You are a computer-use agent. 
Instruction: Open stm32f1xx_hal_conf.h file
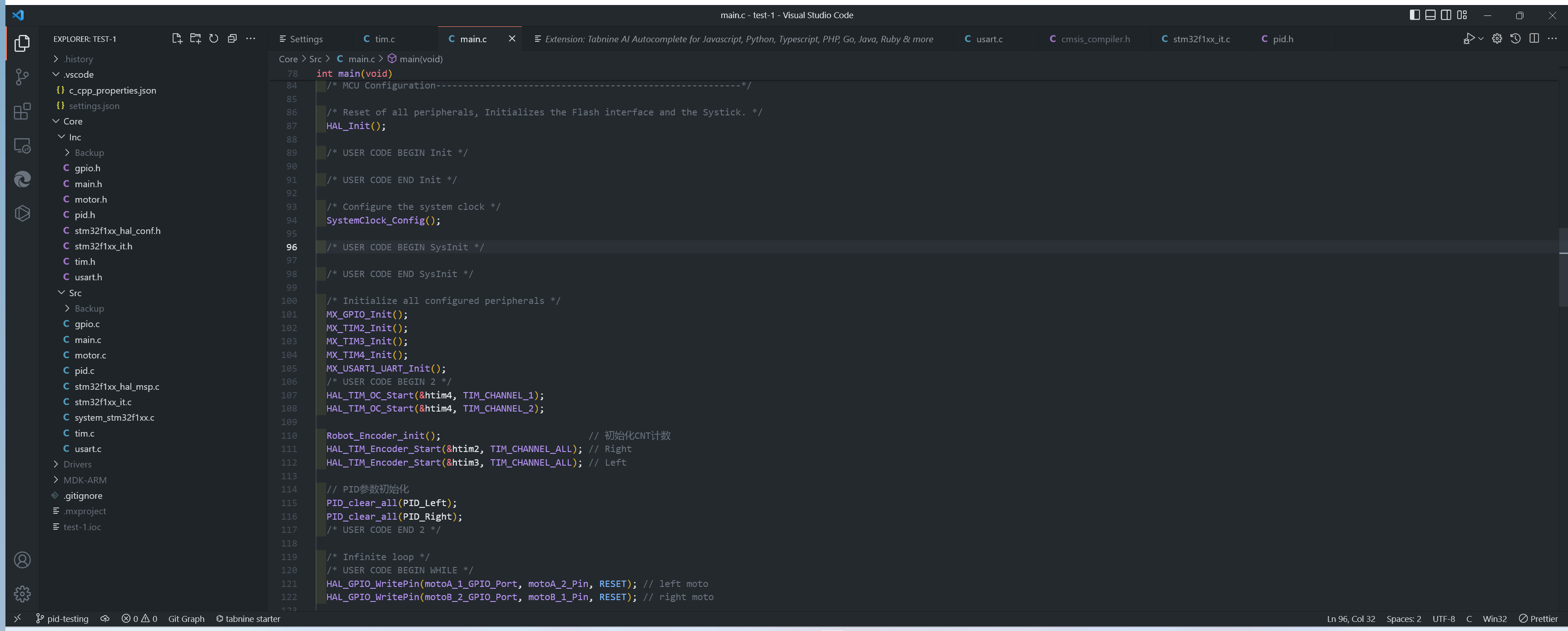point(154,231)
